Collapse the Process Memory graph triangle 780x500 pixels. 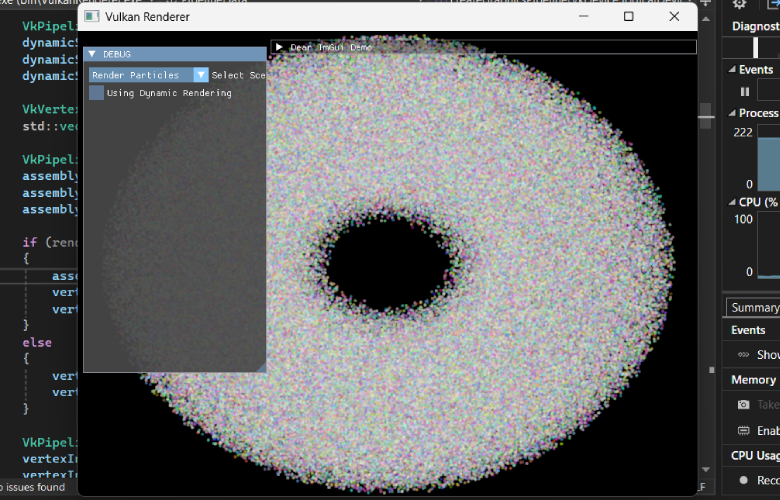732,113
